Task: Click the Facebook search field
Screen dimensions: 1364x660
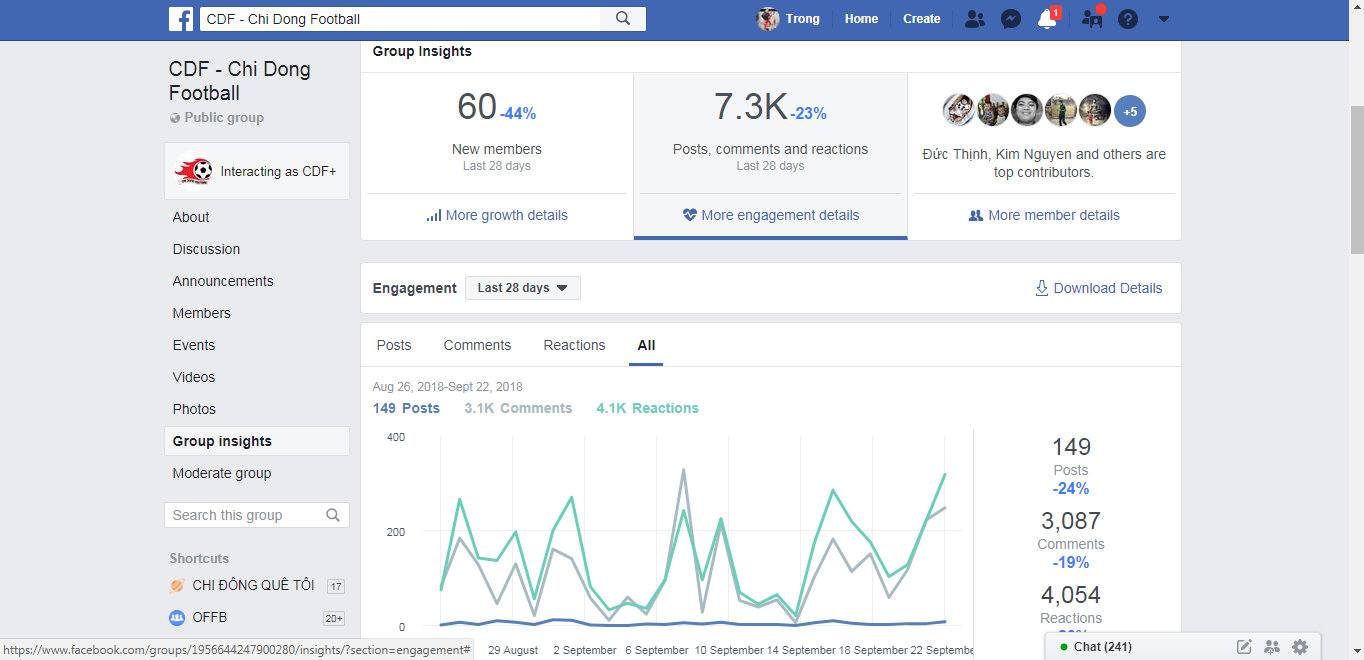Action: point(400,19)
